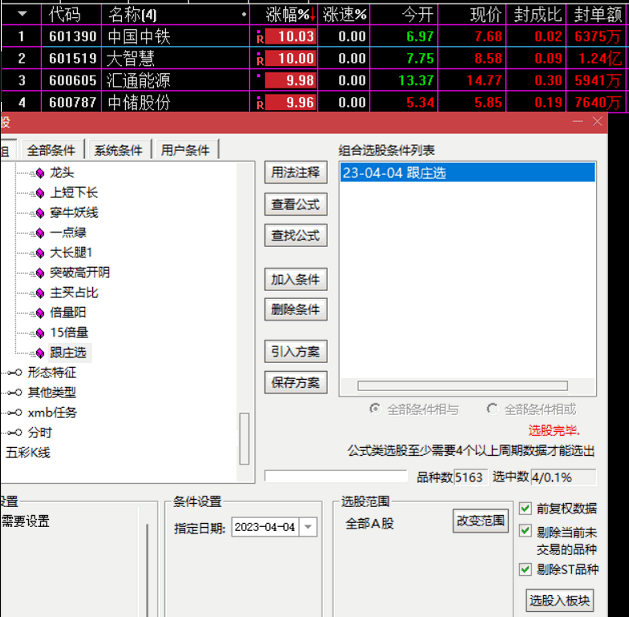Expand the 其他类型 tree category
The height and width of the screenshot is (617, 629).
14,393
